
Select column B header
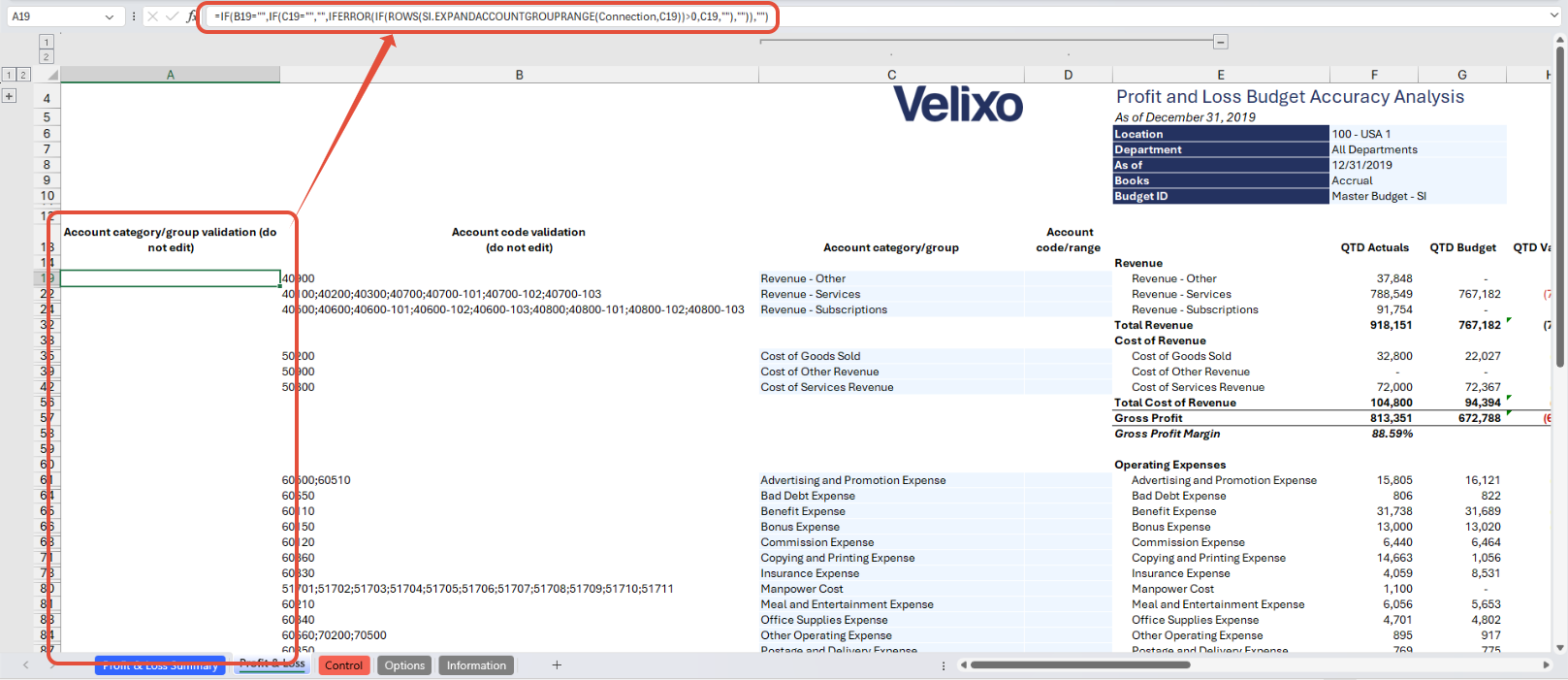519,75
